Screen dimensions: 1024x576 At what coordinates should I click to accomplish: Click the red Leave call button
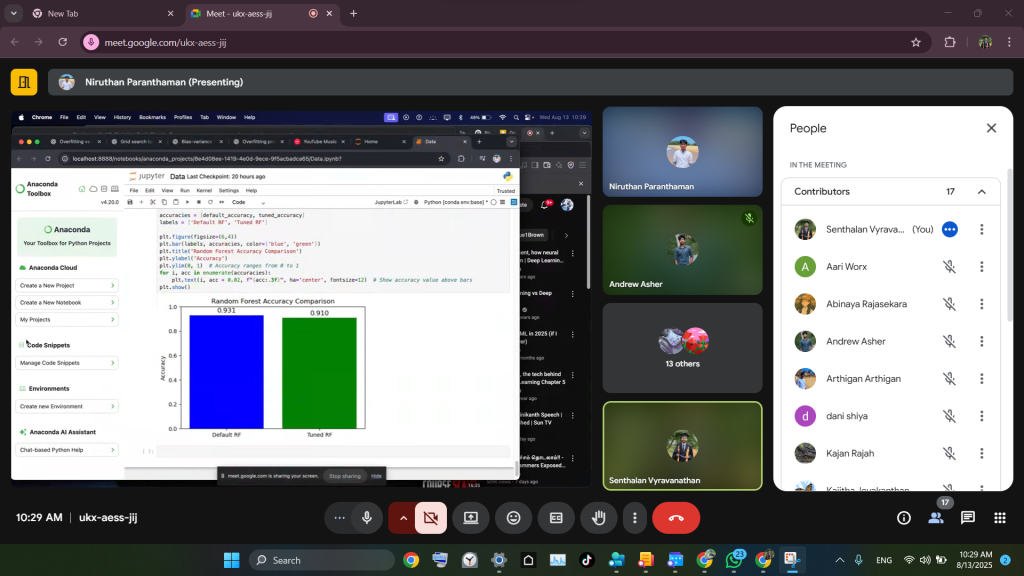676,518
